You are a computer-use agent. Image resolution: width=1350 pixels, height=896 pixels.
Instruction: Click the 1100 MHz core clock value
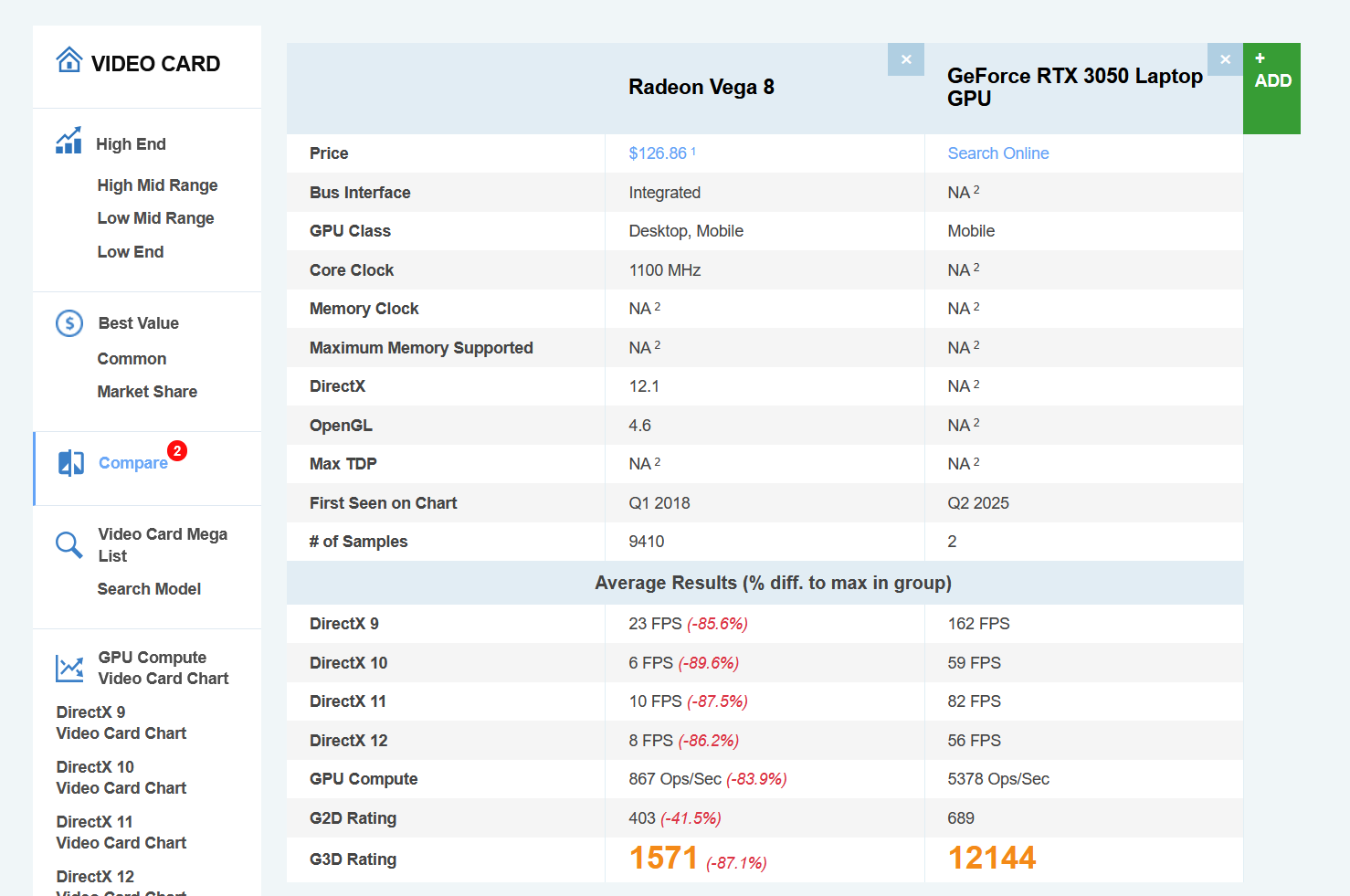[x=665, y=270]
